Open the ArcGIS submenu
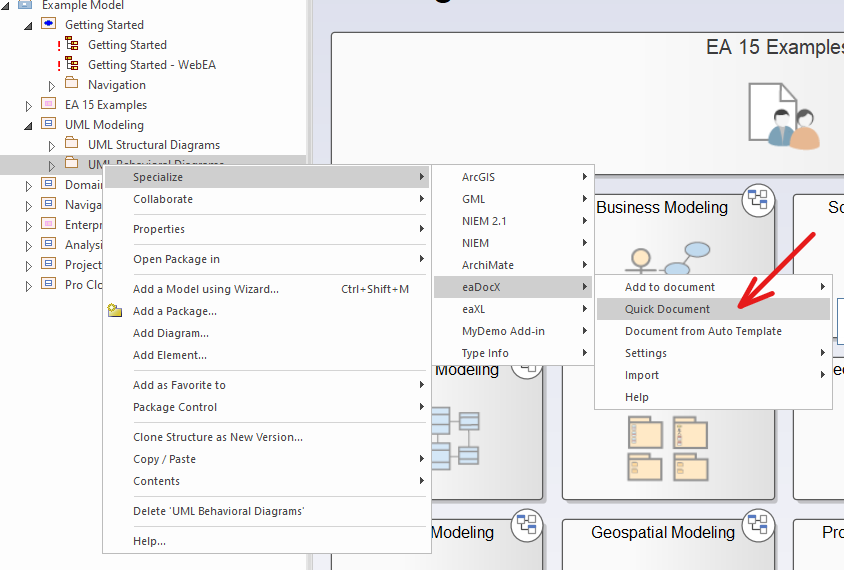 (x=513, y=177)
